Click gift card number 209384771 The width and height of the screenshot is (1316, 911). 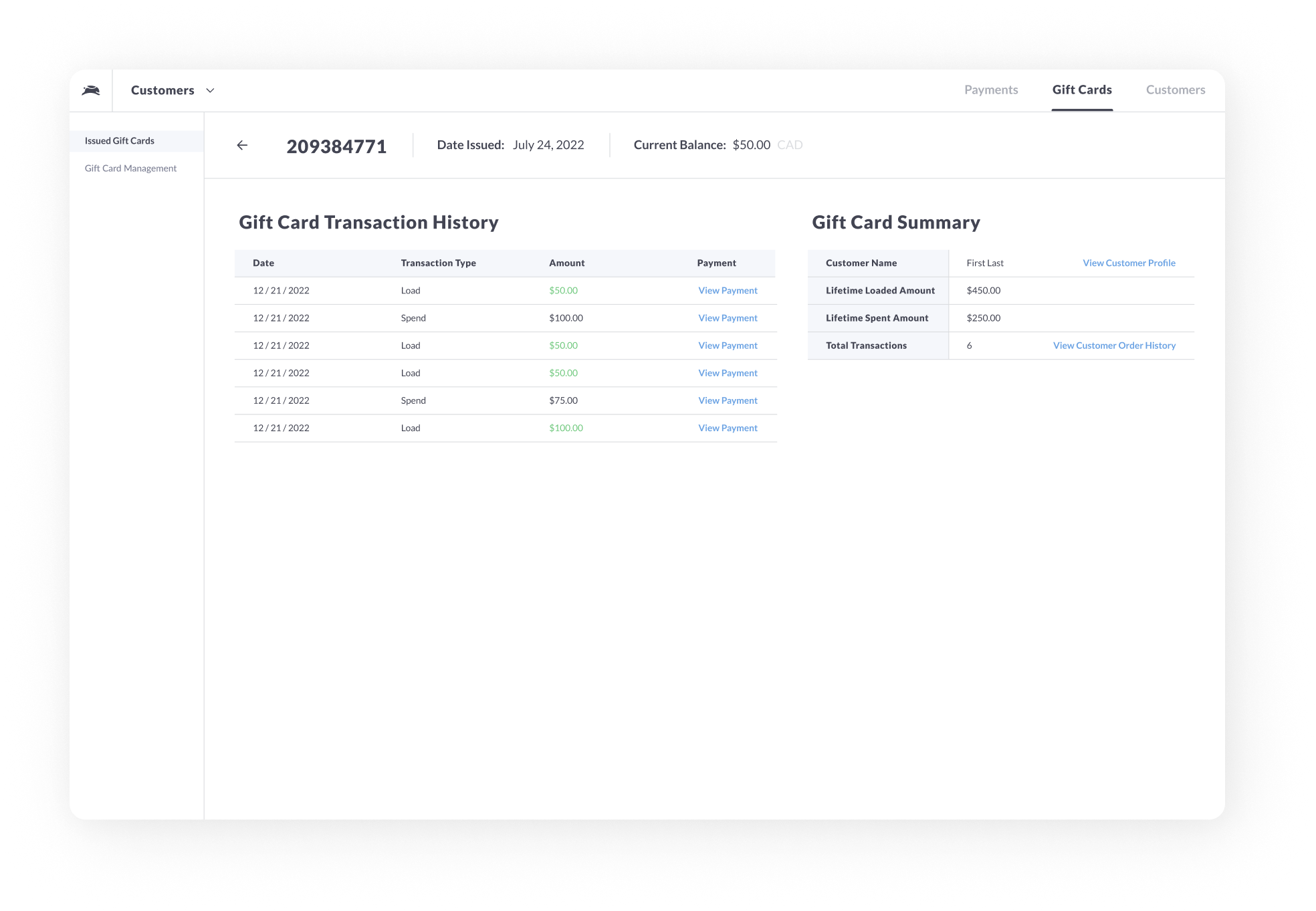[x=336, y=146]
